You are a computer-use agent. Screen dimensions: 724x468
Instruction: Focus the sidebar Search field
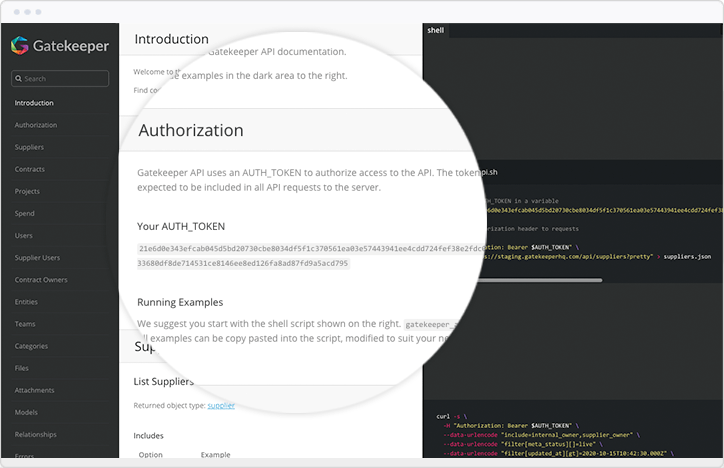[60, 78]
